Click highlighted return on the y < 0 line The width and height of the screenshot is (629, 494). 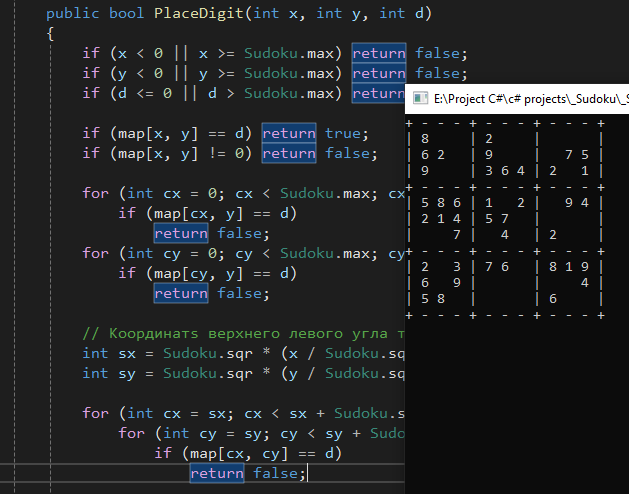379,73
